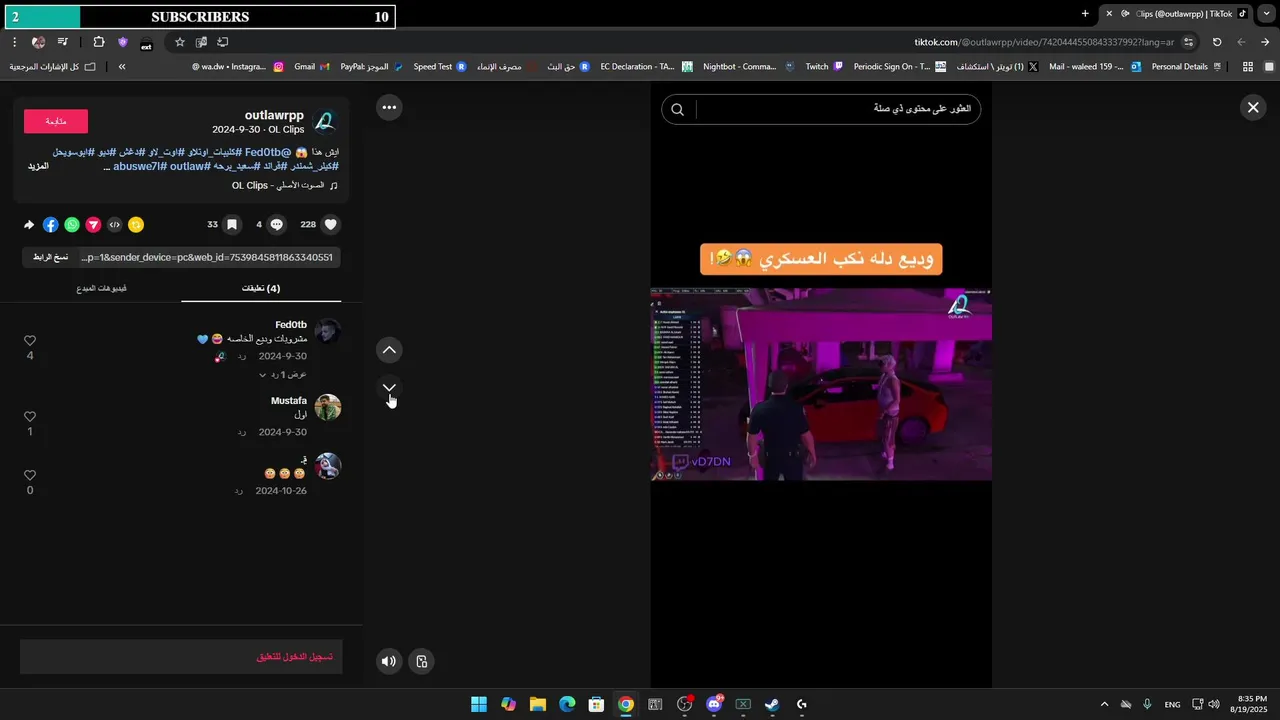
Task: Log in to comment link
Action: (295, 657)
